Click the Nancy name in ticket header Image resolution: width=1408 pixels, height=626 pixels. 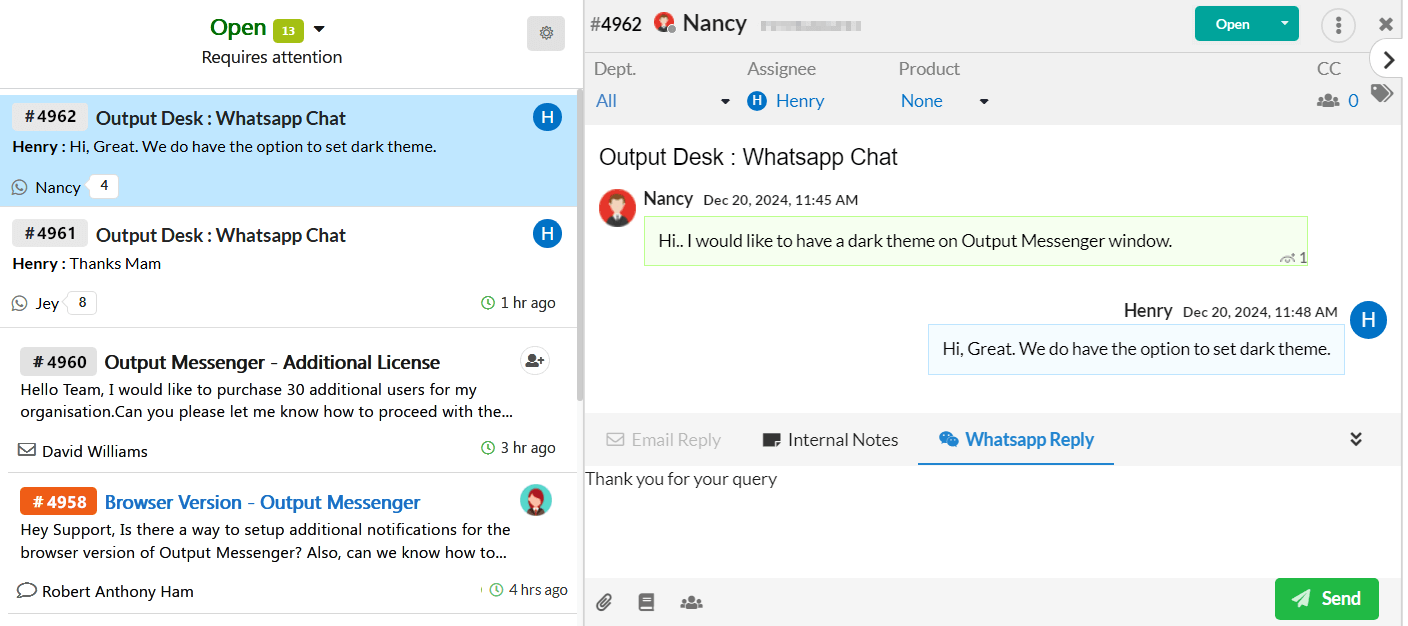tap(715, 24)
